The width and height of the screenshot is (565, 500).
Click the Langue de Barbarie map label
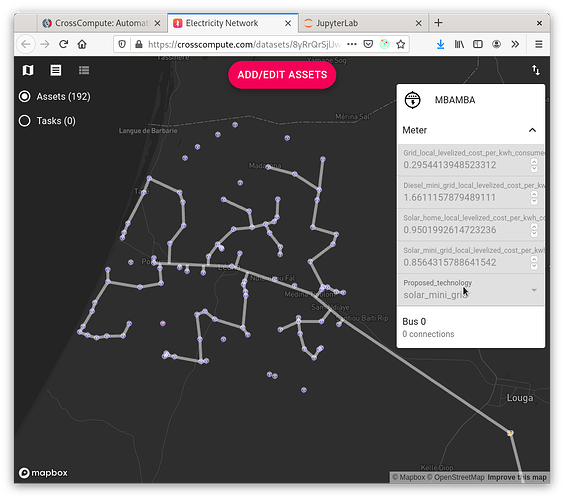click(x=148, y=130)
